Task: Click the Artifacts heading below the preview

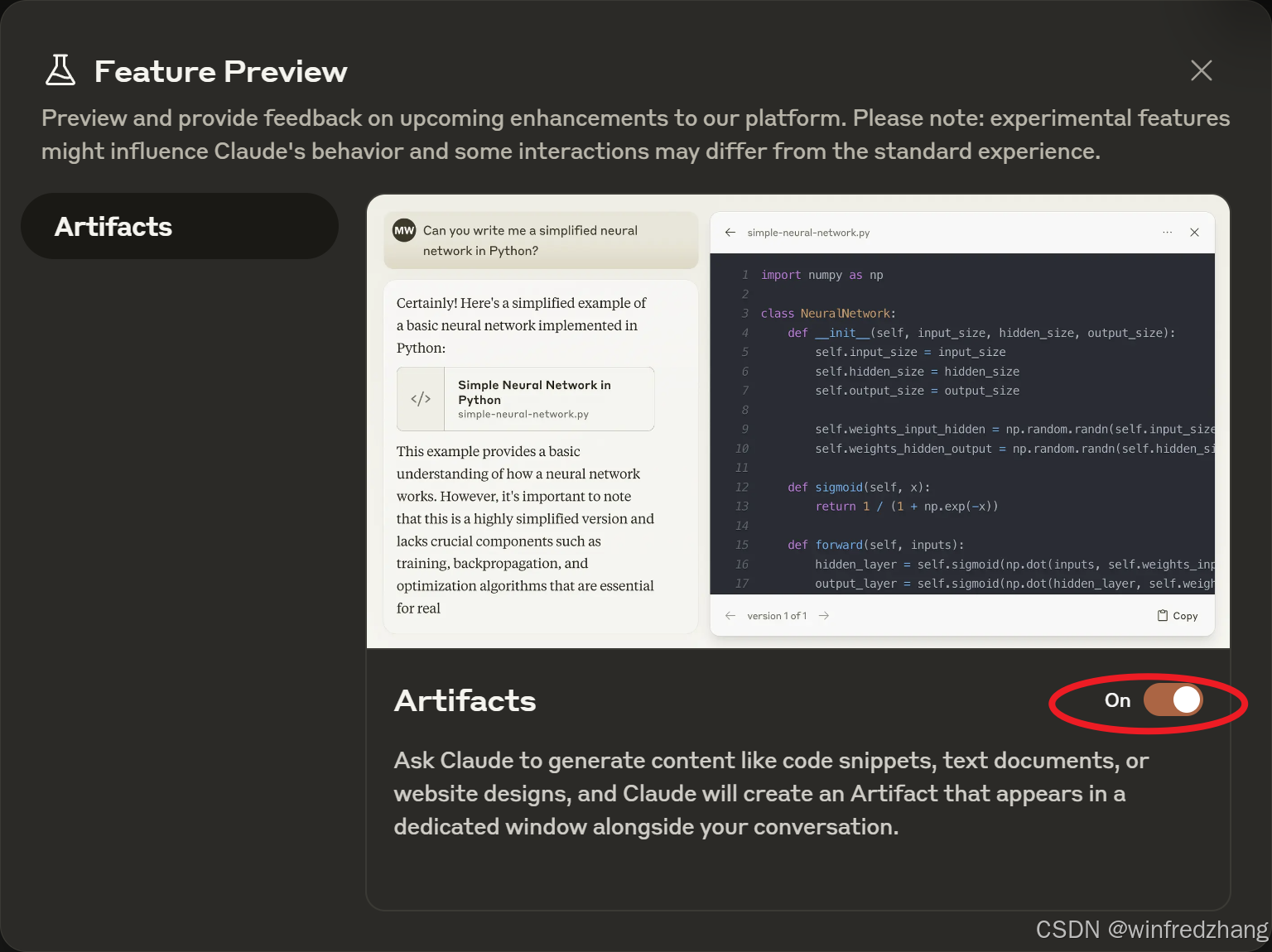Action: [465, 700]
